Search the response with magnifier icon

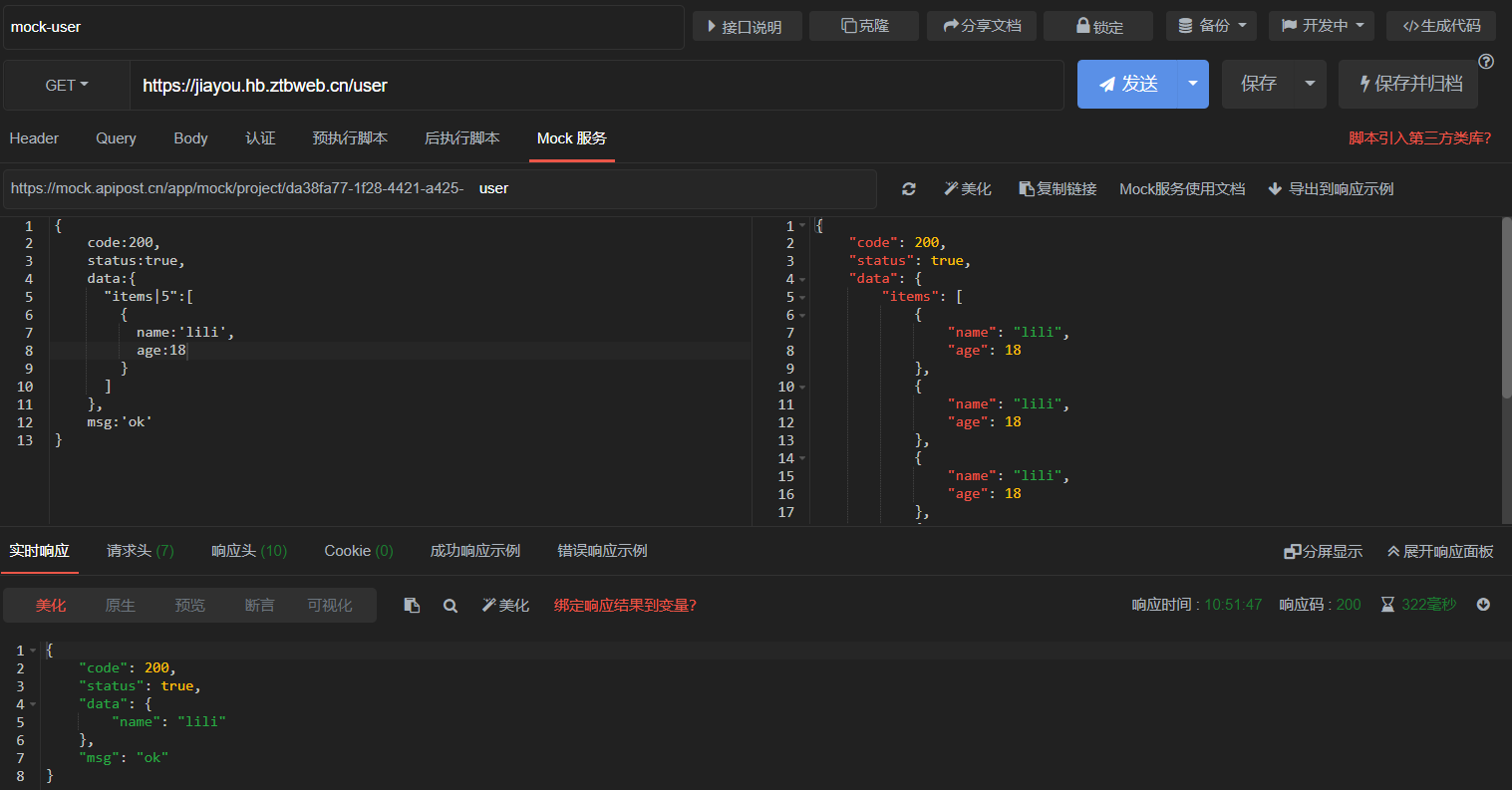451,606
